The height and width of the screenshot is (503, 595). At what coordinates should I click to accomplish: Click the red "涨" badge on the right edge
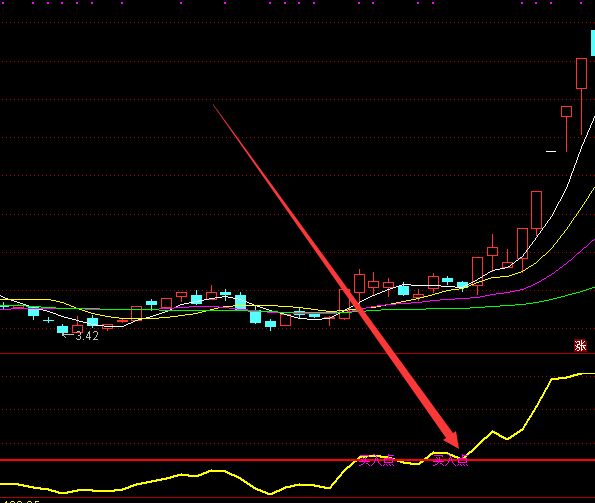coord(580,346)
